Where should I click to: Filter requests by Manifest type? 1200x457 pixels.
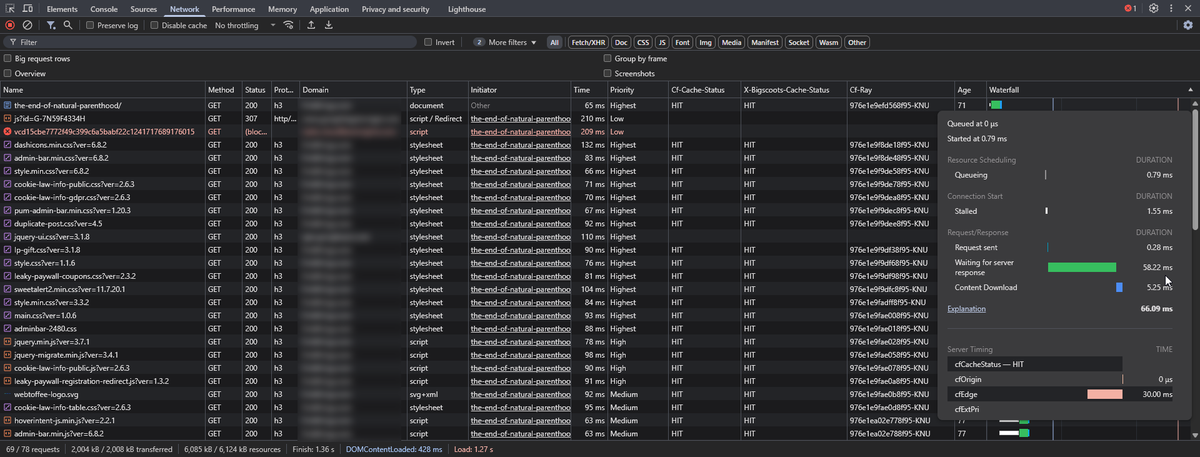coord(765,42)
